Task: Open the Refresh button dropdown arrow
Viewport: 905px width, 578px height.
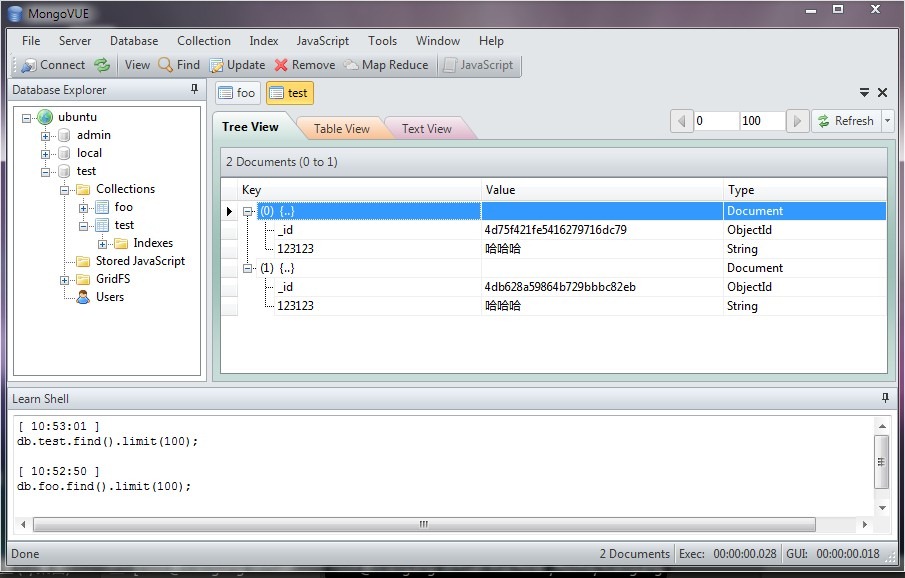Action: tap(888, 121)
